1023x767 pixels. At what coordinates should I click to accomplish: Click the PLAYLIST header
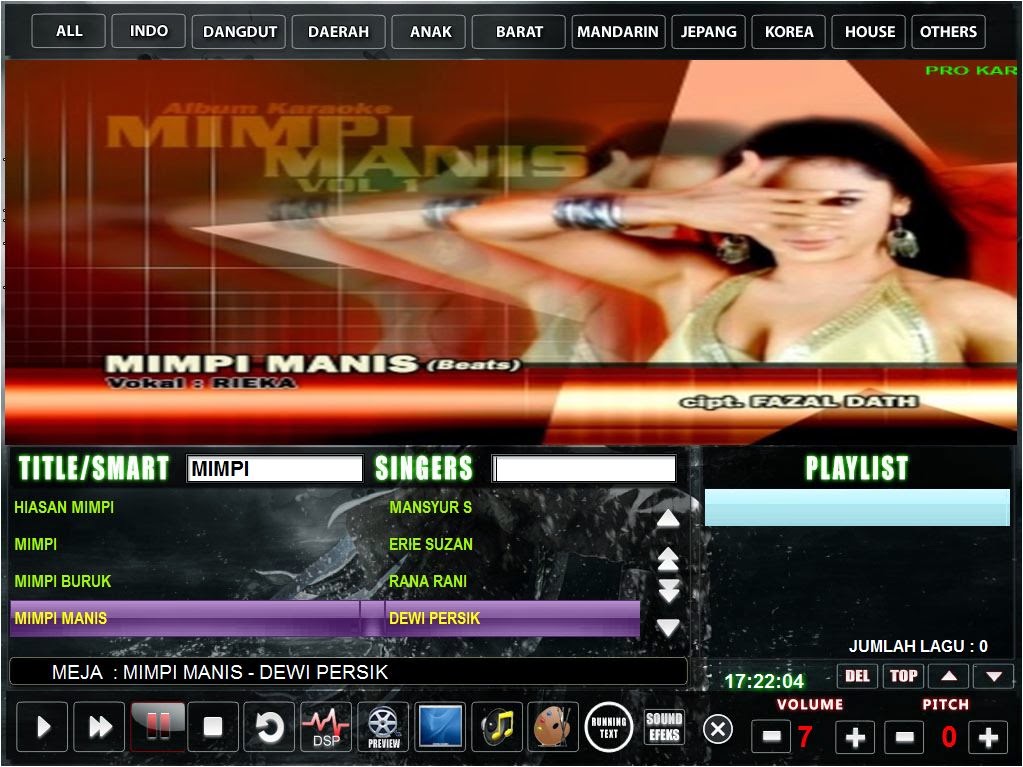pyautogui.click(x=857, y=468)
